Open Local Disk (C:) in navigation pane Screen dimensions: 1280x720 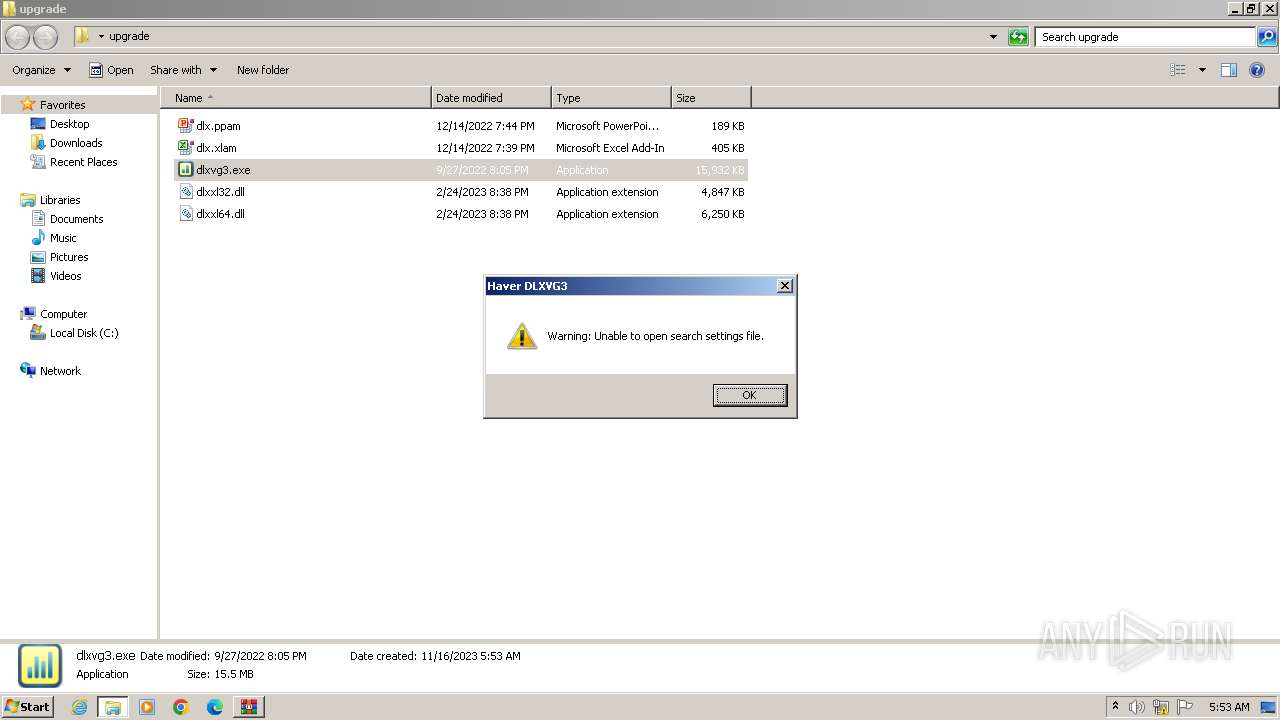coord(84,333)
